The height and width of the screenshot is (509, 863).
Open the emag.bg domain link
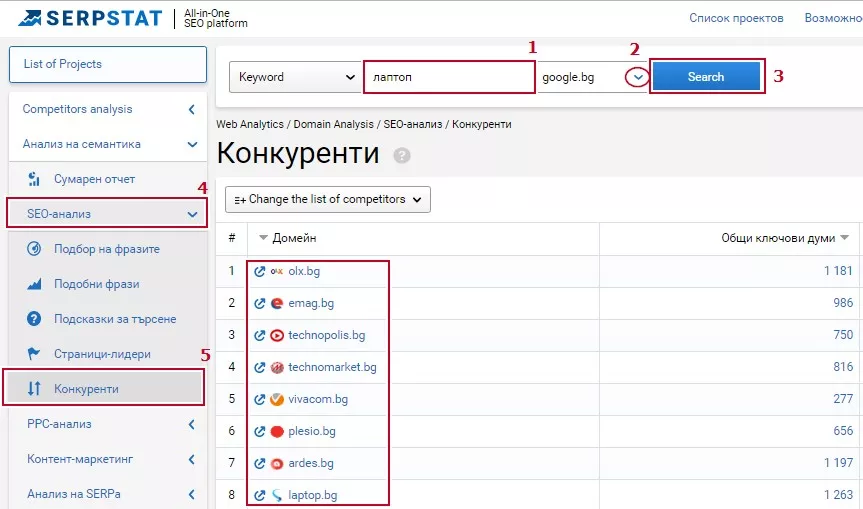click(311, 303)
